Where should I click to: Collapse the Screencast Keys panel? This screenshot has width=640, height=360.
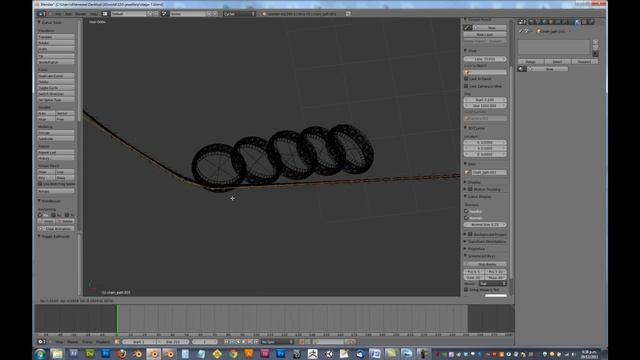tap(465, 256)
